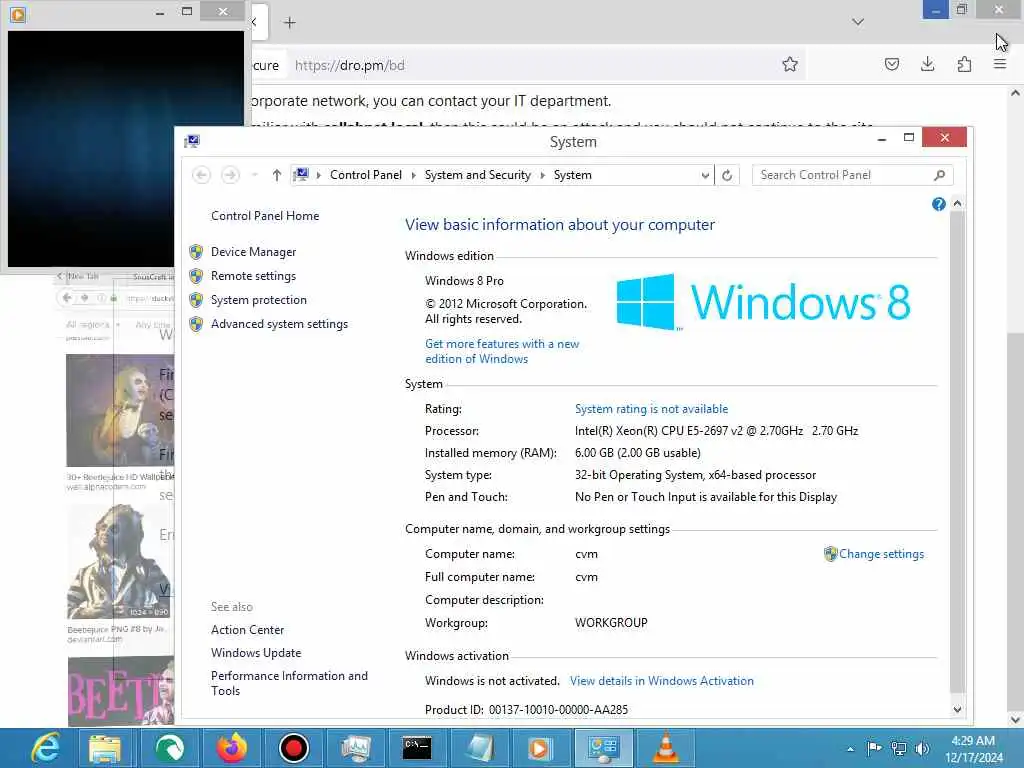Open a new Firefox tab with plus

pos(289,23)
